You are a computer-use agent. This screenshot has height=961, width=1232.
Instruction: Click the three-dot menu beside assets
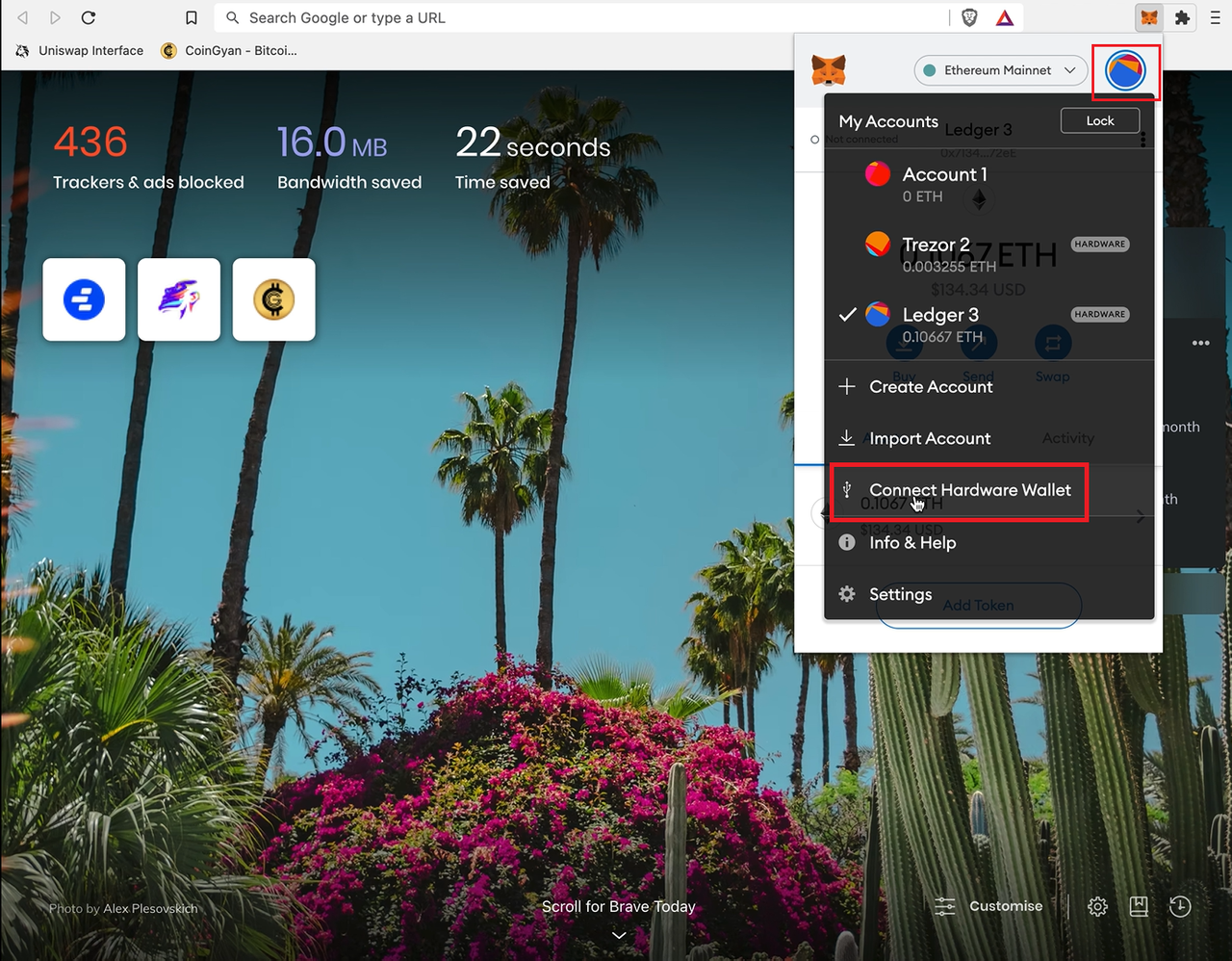tap(1201, 343)
